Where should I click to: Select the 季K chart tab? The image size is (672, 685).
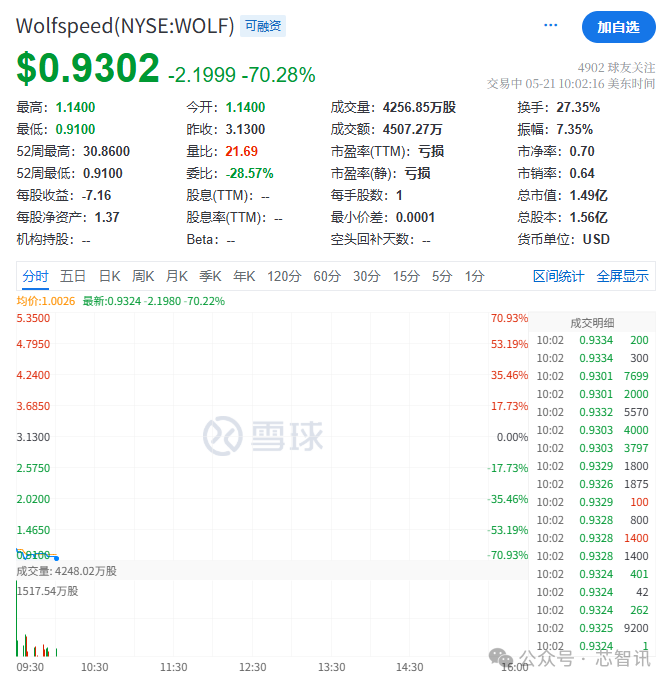click(x=210, y=276)
